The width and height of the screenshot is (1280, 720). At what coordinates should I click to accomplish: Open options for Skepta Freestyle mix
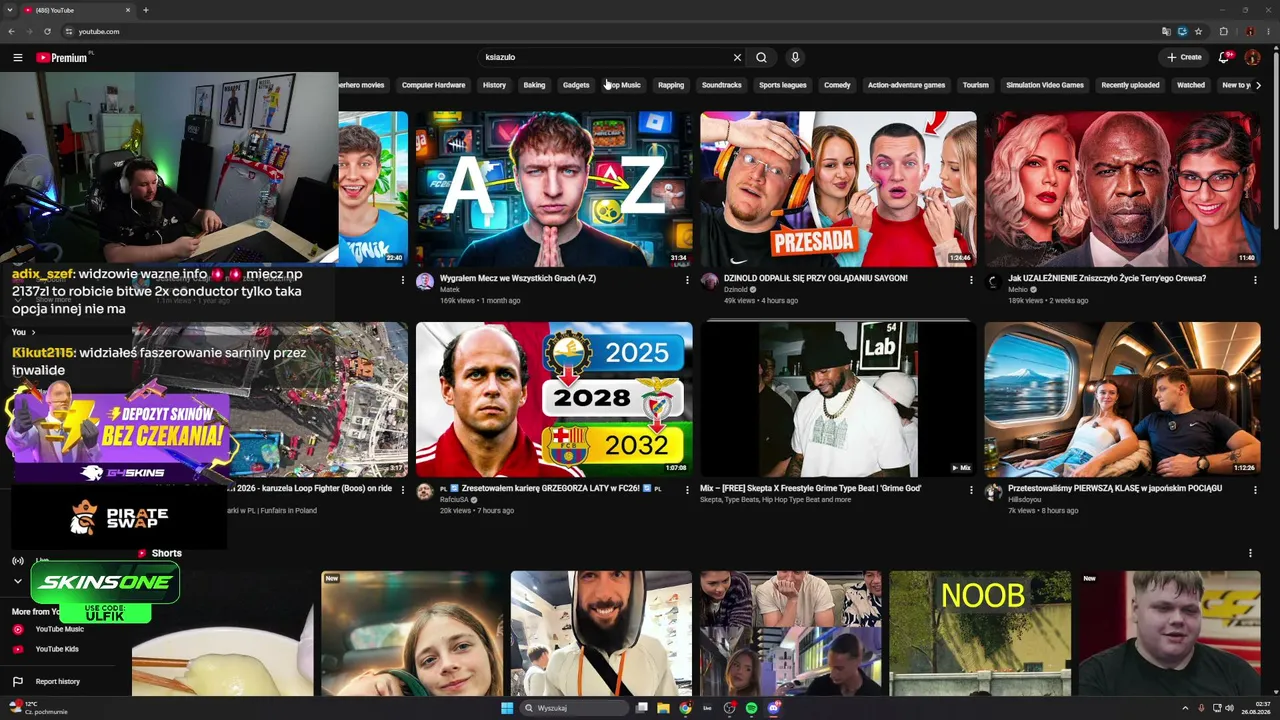[x=971, y=490]
